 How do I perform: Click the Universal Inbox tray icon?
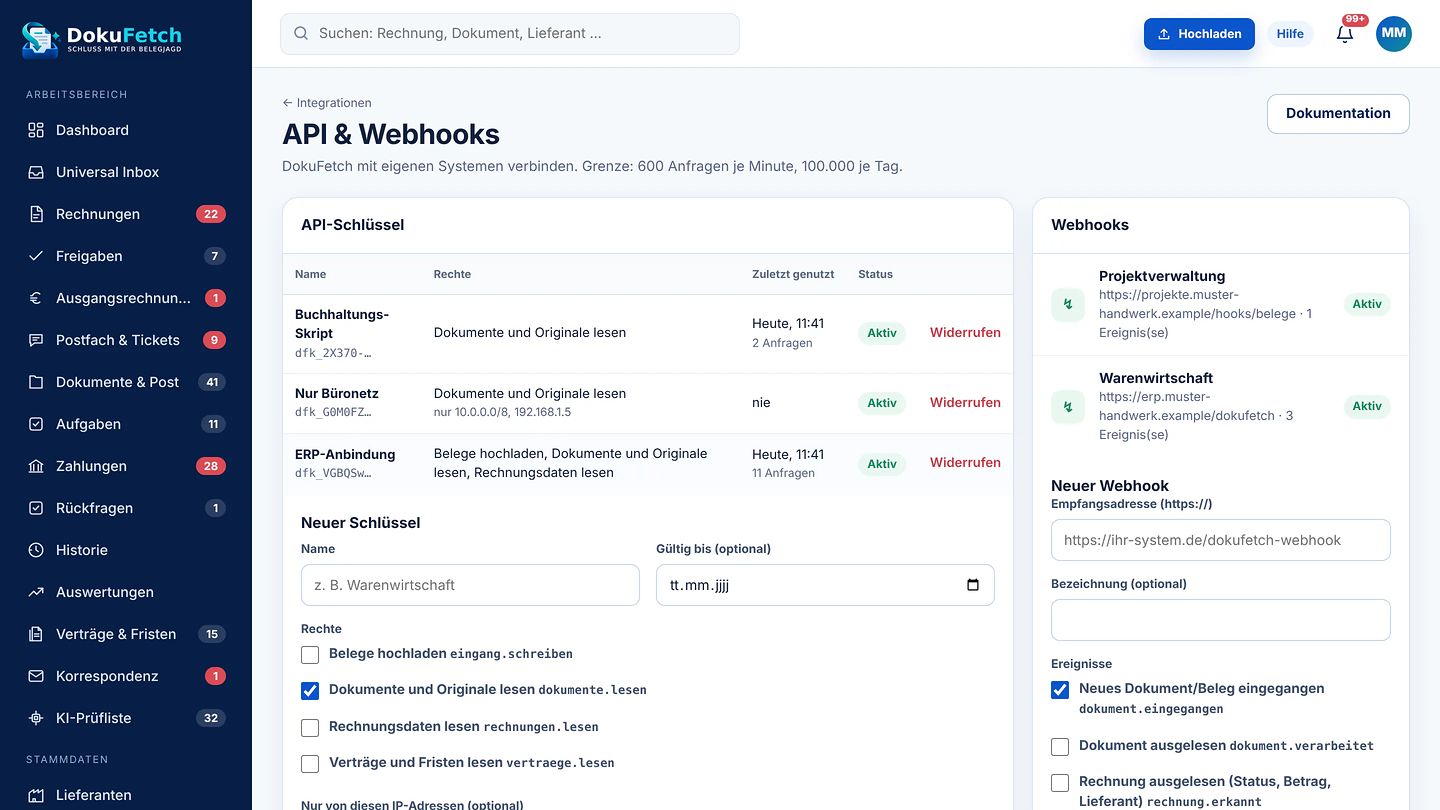pyautogui.click(x=36, y=172)
